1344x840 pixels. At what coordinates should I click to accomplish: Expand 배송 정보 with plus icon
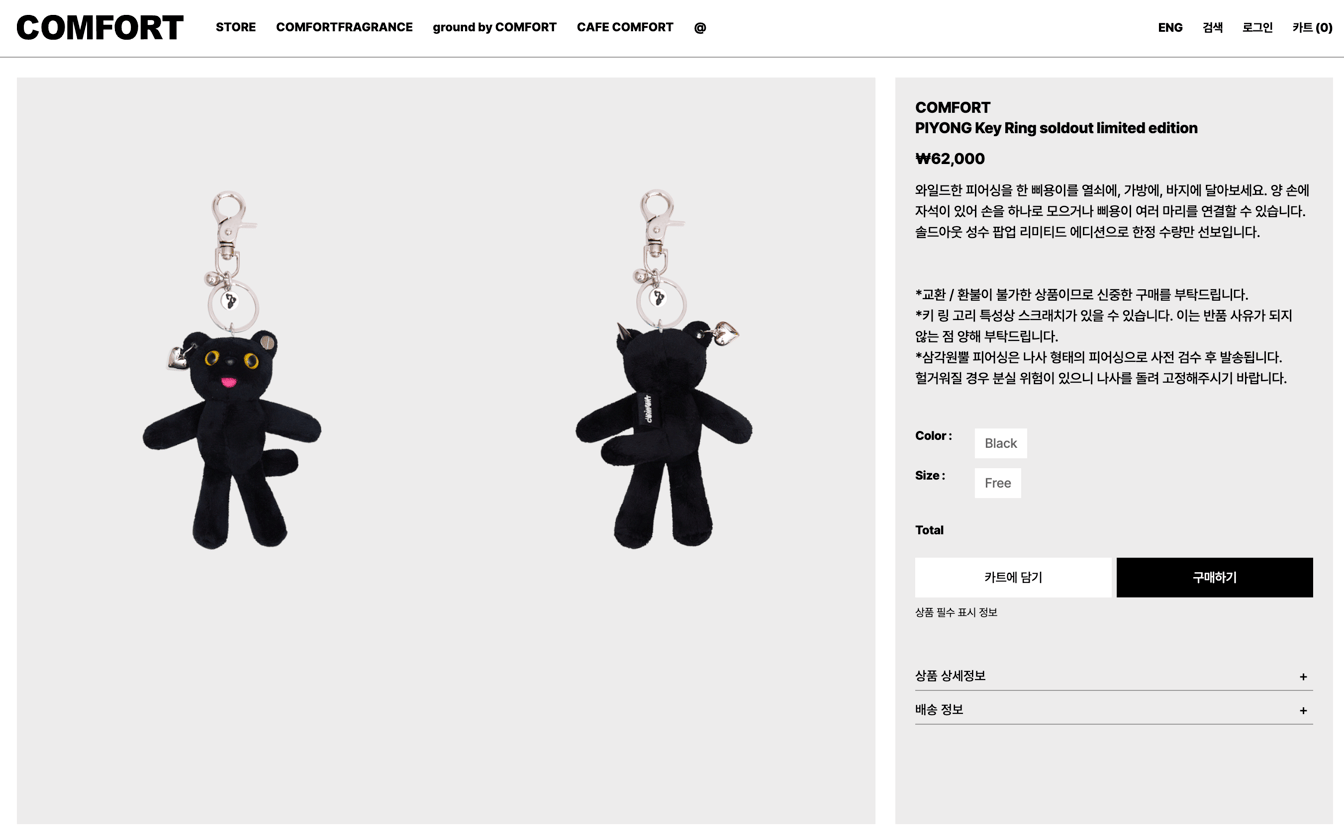point(1303,711)
